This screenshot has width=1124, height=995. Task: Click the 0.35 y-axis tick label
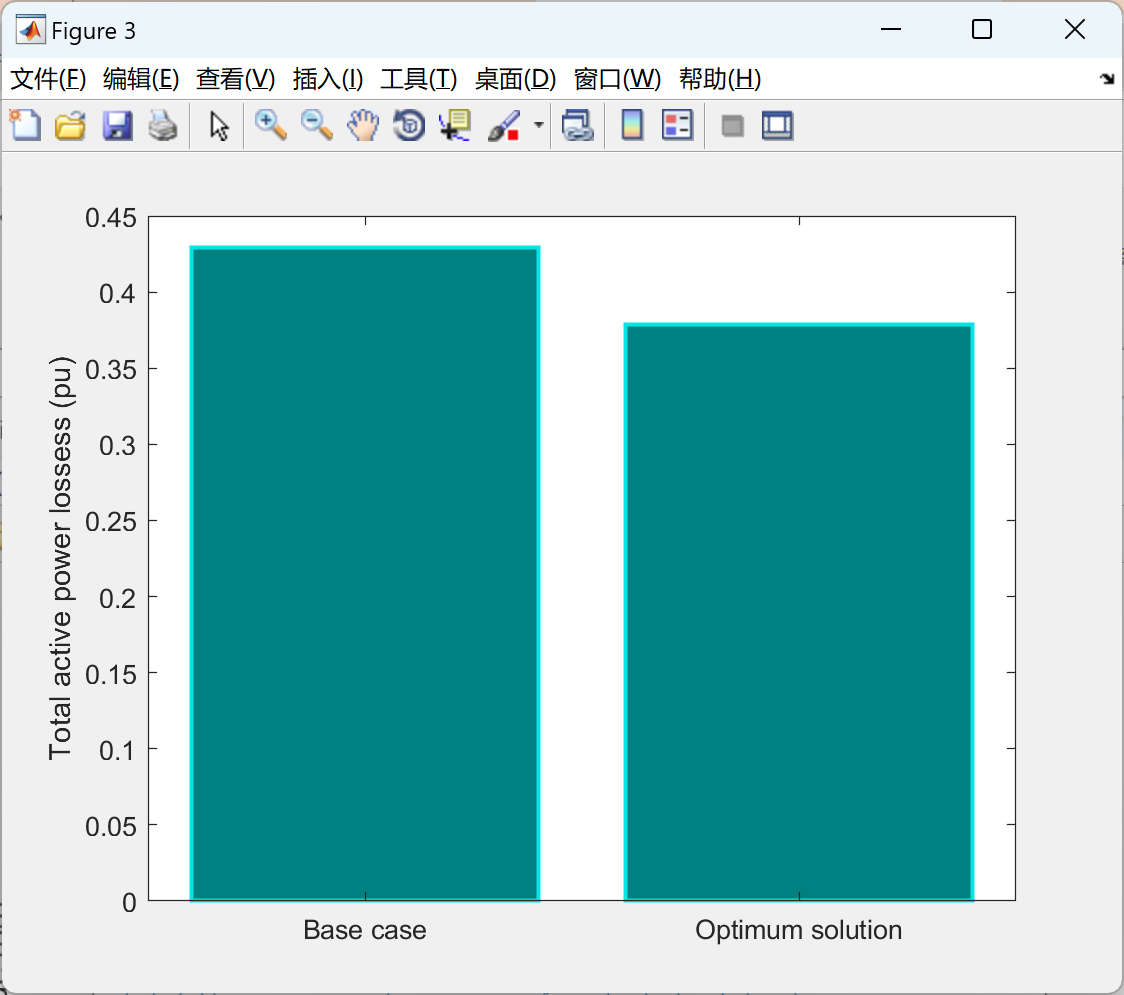point(111,369)
